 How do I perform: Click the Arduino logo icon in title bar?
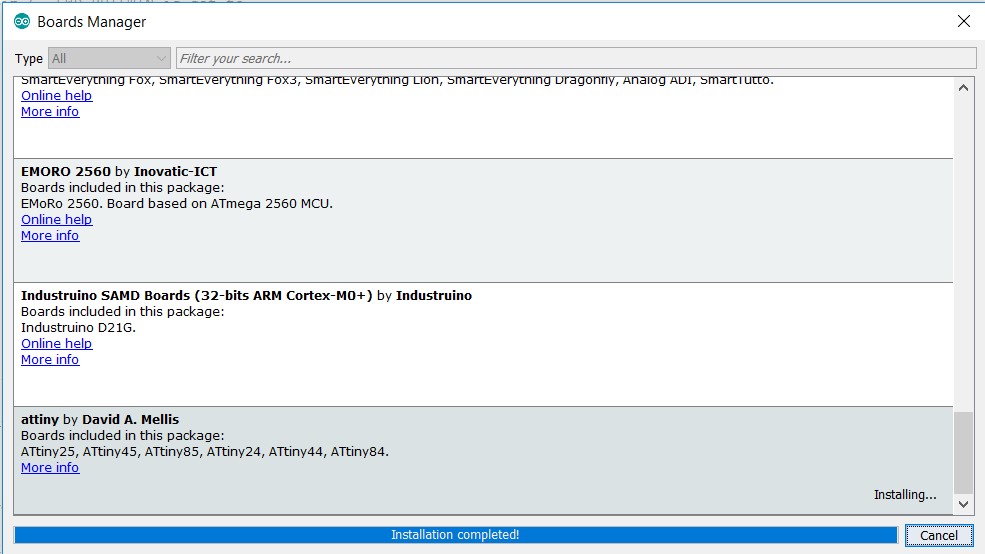point(22,21)
